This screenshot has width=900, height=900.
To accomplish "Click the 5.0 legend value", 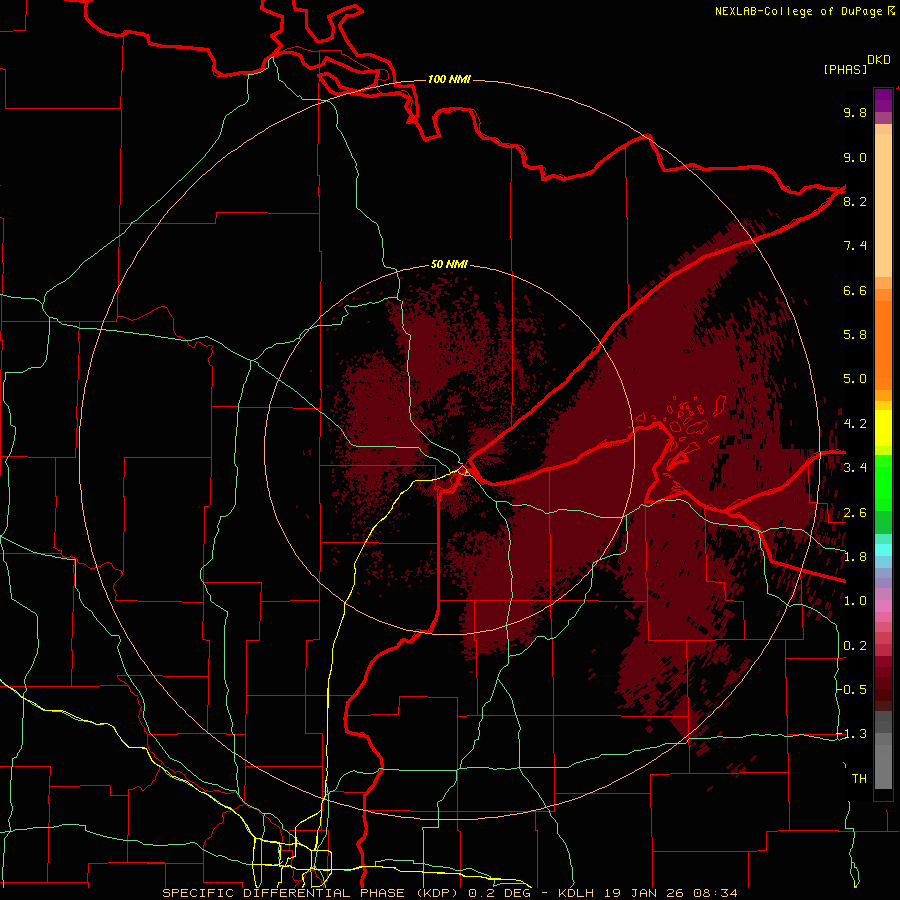I will [x=855, y=379].
